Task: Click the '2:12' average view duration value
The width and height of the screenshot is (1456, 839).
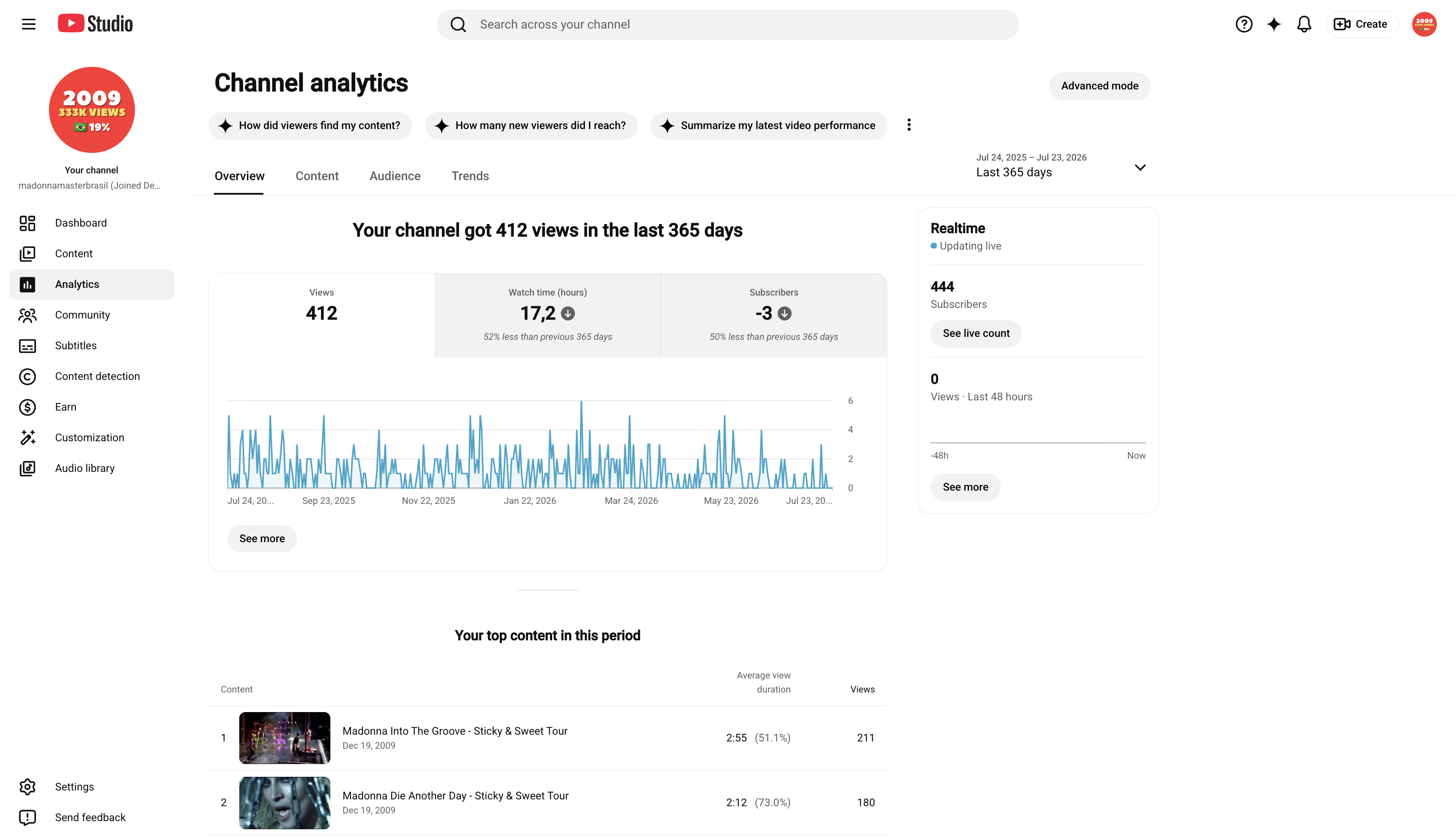Action: point(736,803)
